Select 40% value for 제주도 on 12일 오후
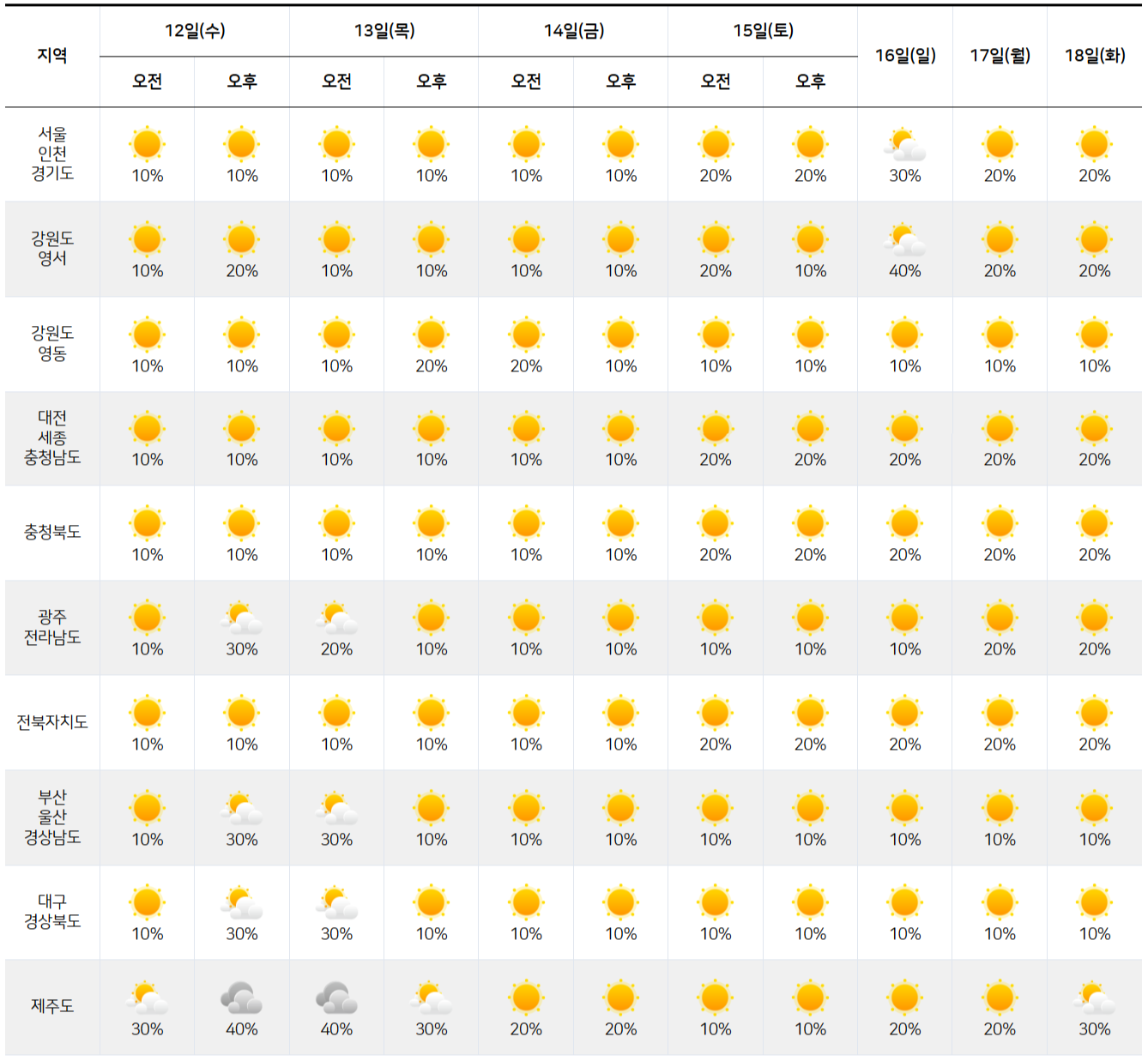Viewport: 1148px width, 1061px height. point(241,1029)
